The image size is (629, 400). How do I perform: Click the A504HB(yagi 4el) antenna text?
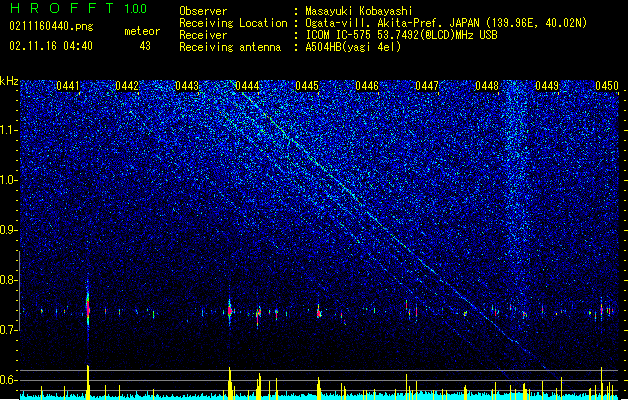[353, 47]
